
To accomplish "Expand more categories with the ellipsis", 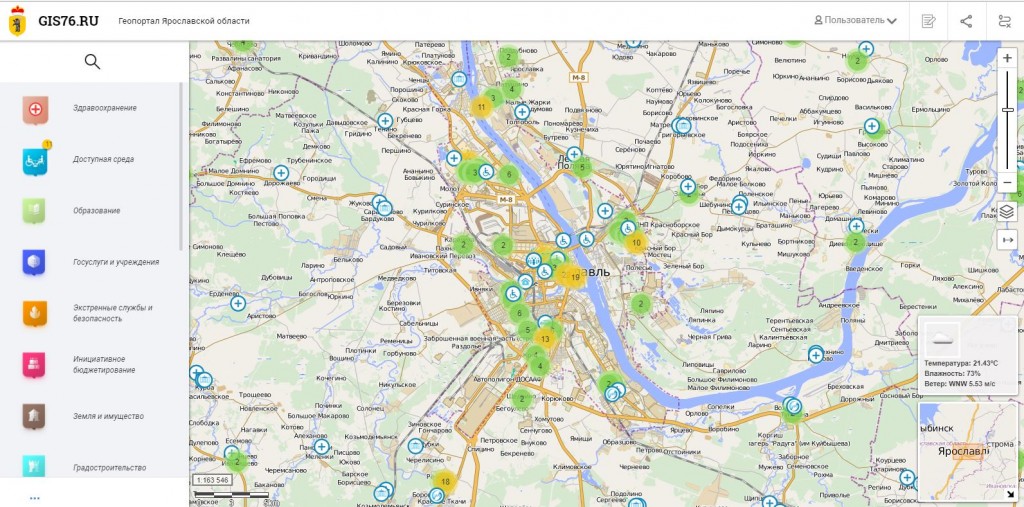I will coord(35,497).
